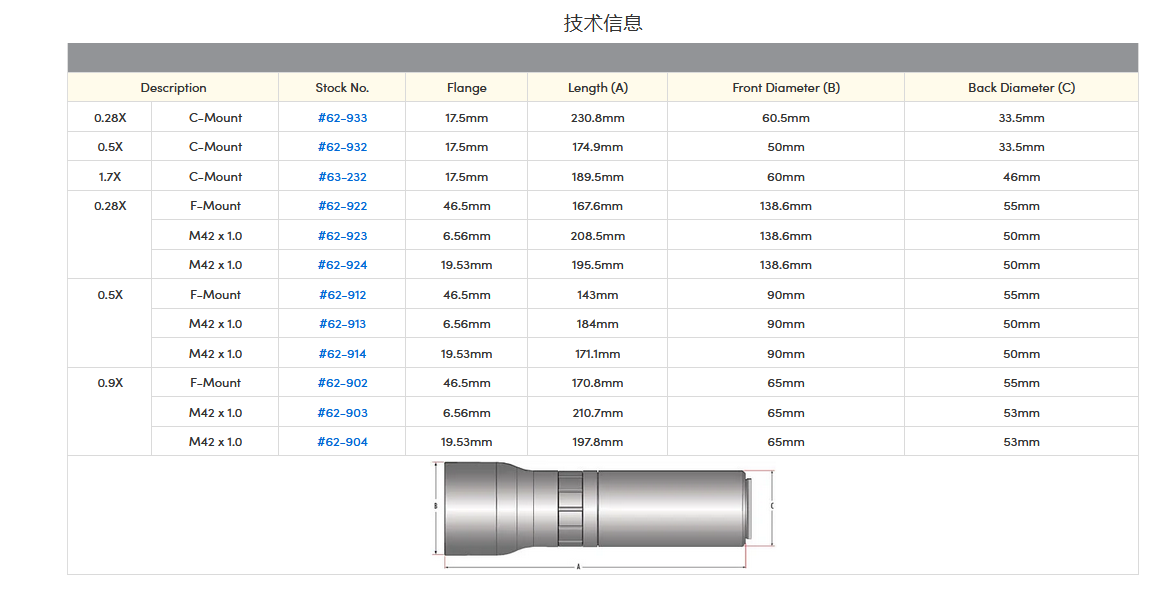Open stock number #62-913
Screen dimensions: 1155x594
[342, 324]
